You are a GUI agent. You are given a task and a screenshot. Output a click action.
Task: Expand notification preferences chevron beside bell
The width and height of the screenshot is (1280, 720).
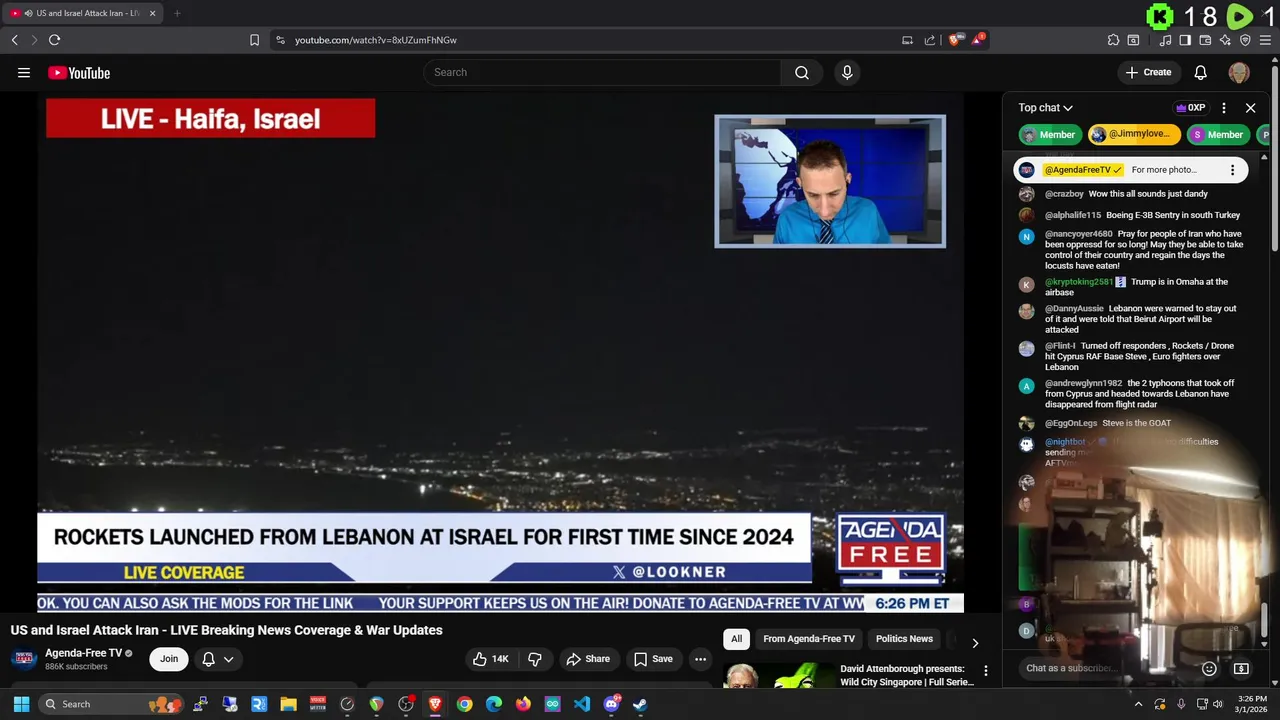(228, 659)
